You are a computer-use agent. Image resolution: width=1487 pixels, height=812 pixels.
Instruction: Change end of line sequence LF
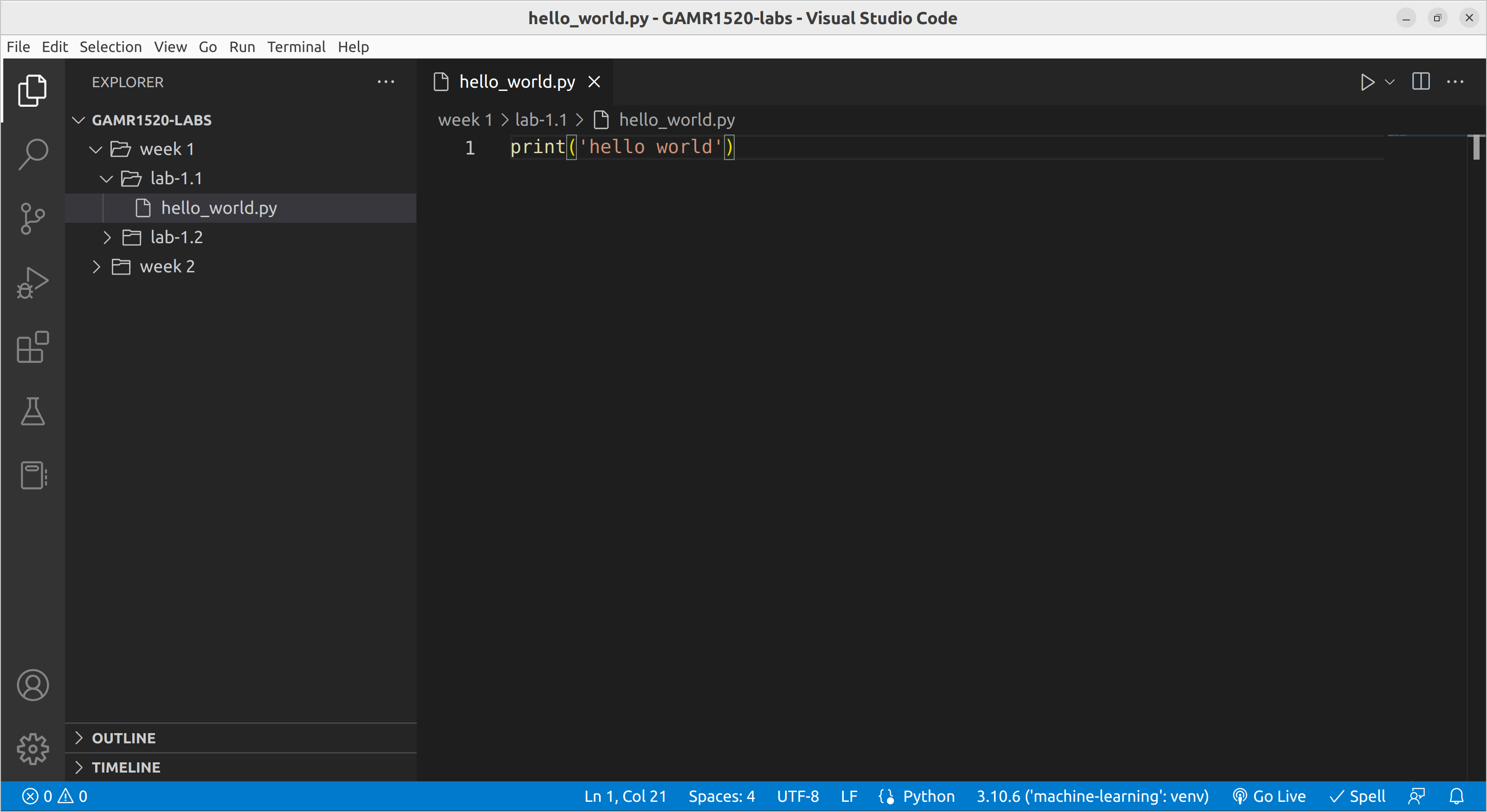(848, 796)
